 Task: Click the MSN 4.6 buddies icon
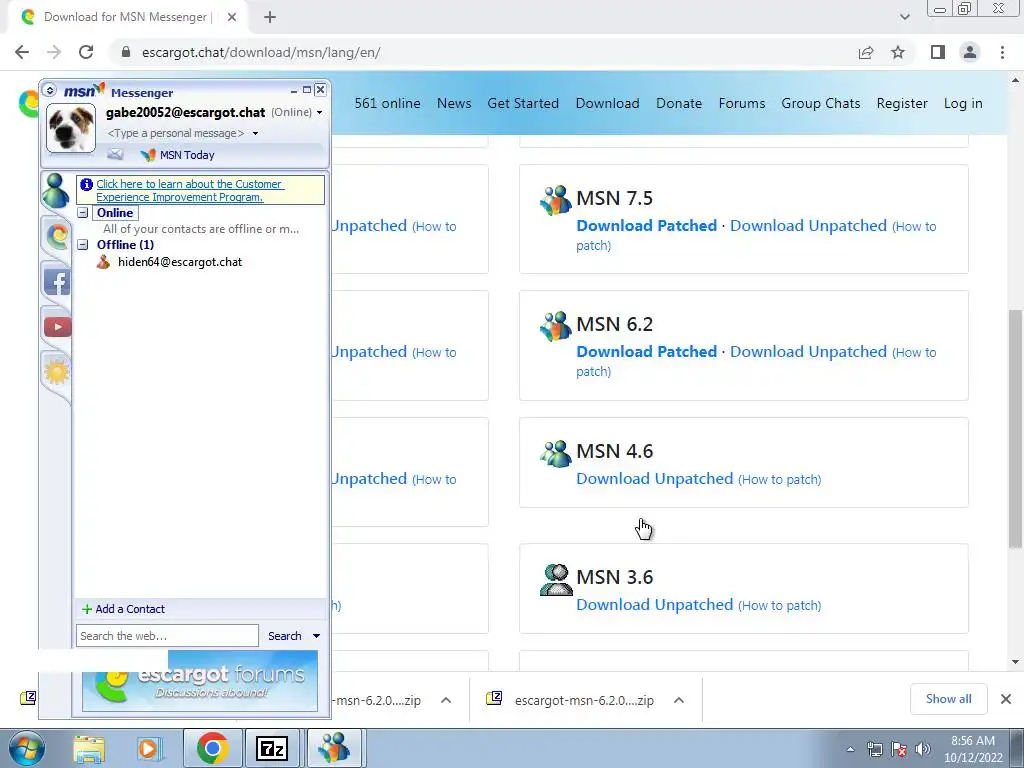(x=556, y=453)
